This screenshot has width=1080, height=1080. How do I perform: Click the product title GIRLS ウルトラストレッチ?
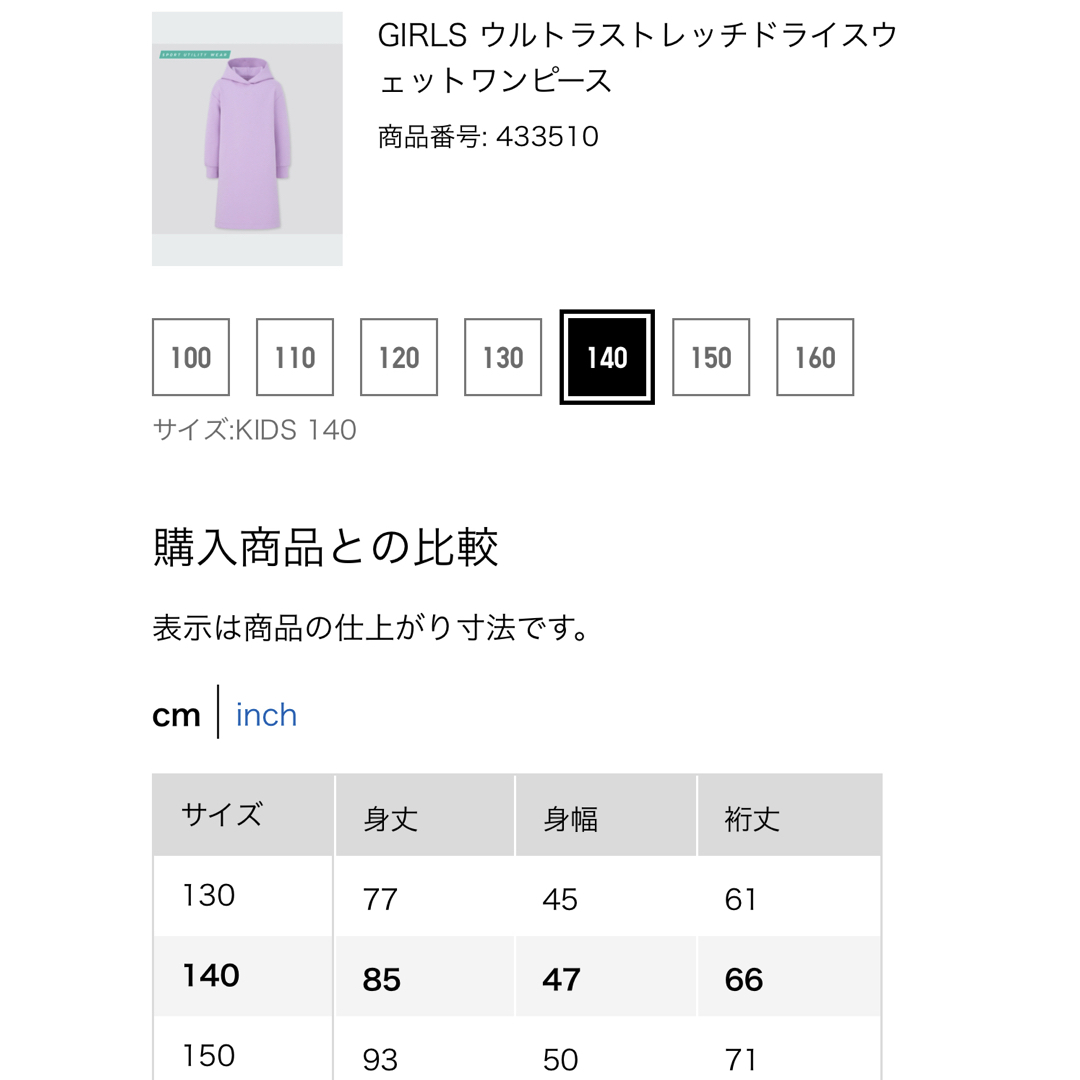coord(637,57)
